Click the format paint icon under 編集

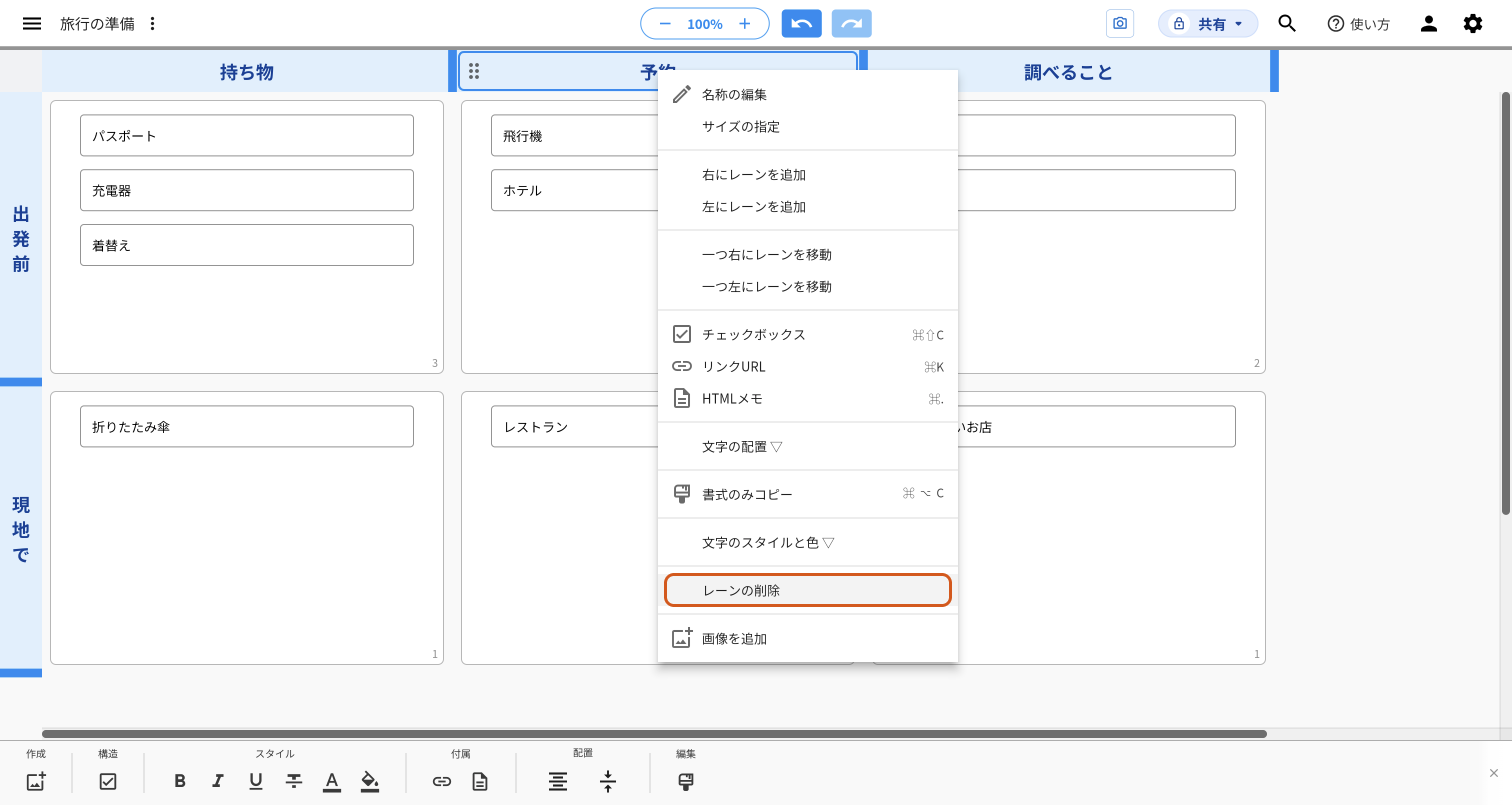tap(686, 781)
